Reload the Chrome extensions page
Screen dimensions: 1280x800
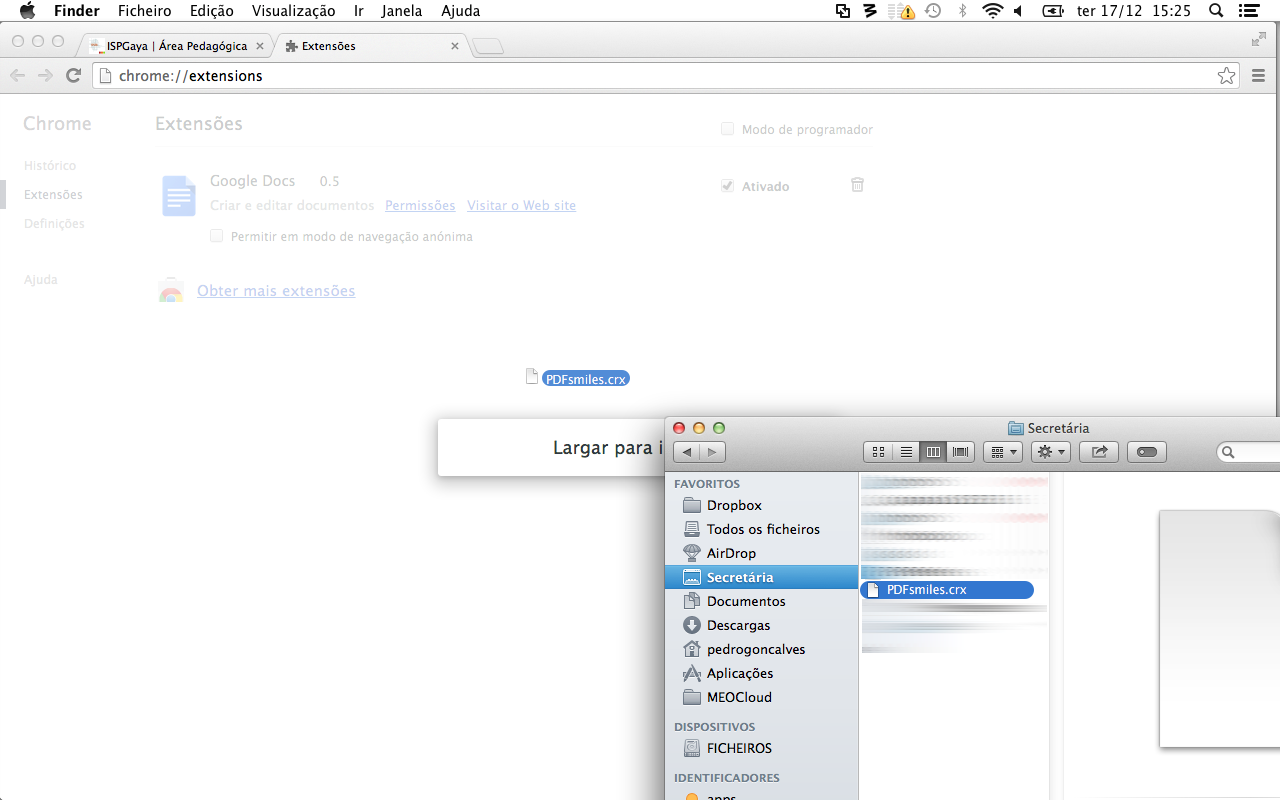pos(73,76)
